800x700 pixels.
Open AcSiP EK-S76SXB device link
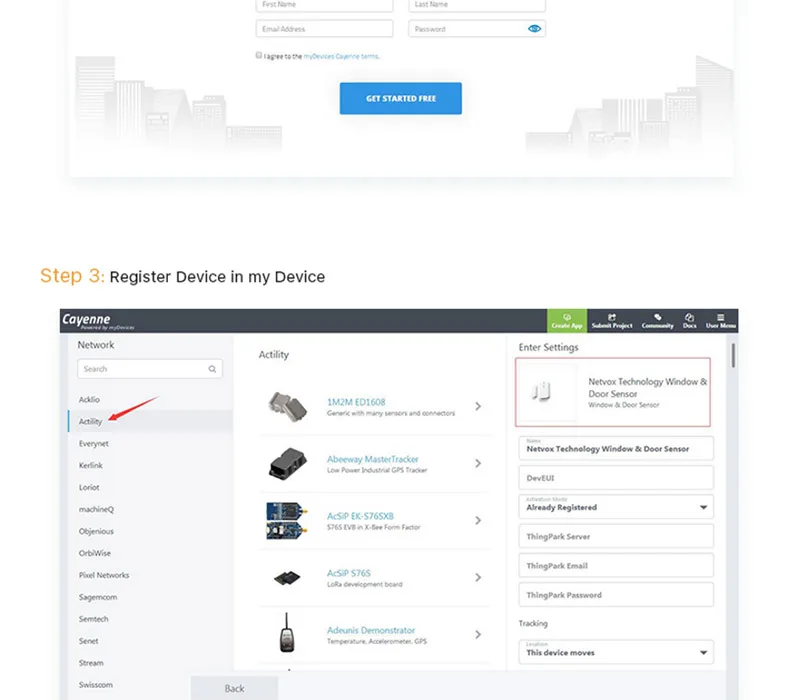(x=360, y=516)
